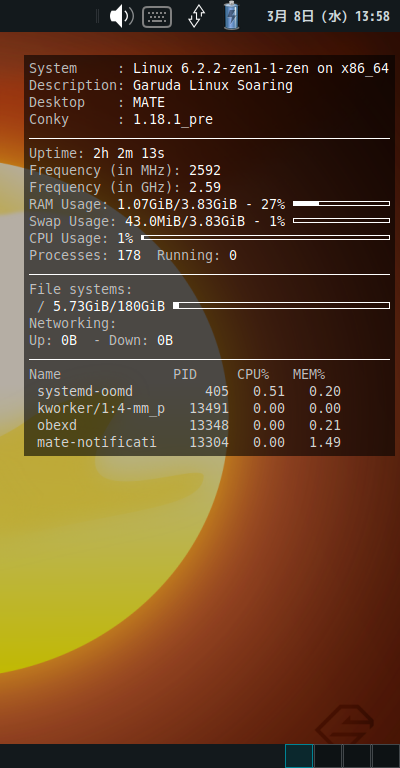Switch to the fourth workspace
This screenshot has height=768, width=400.
[x=385, y=756]
